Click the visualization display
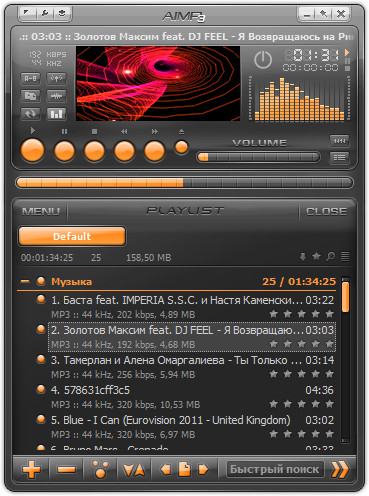 coord(158,83)
